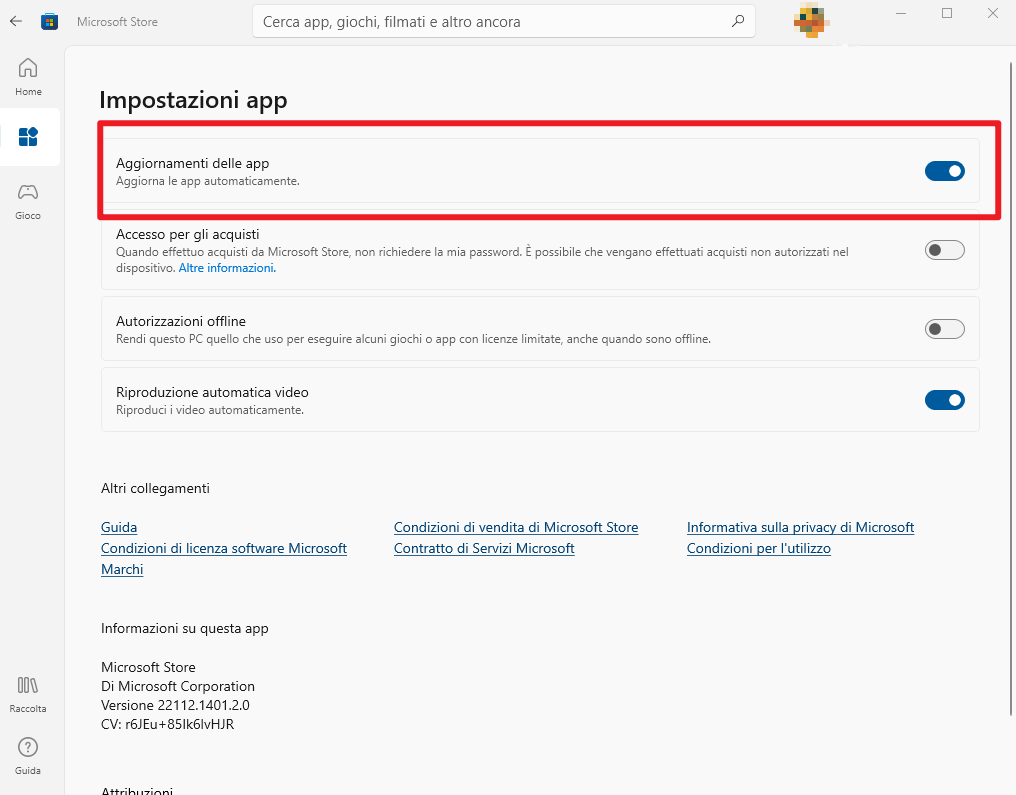The image size is (1016, 795).
Task: Open the Raccolta library
Action: [28, 694]
